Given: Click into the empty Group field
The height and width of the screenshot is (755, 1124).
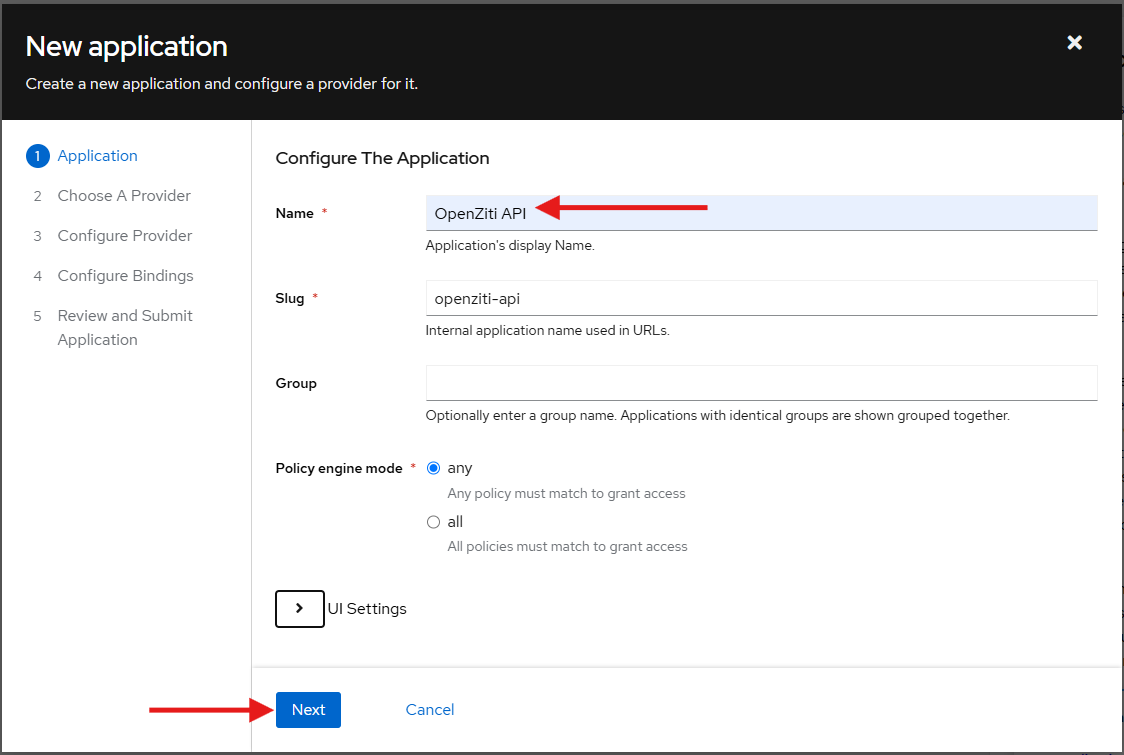Looking at the screenshot, I should click(x=760, y=383).
